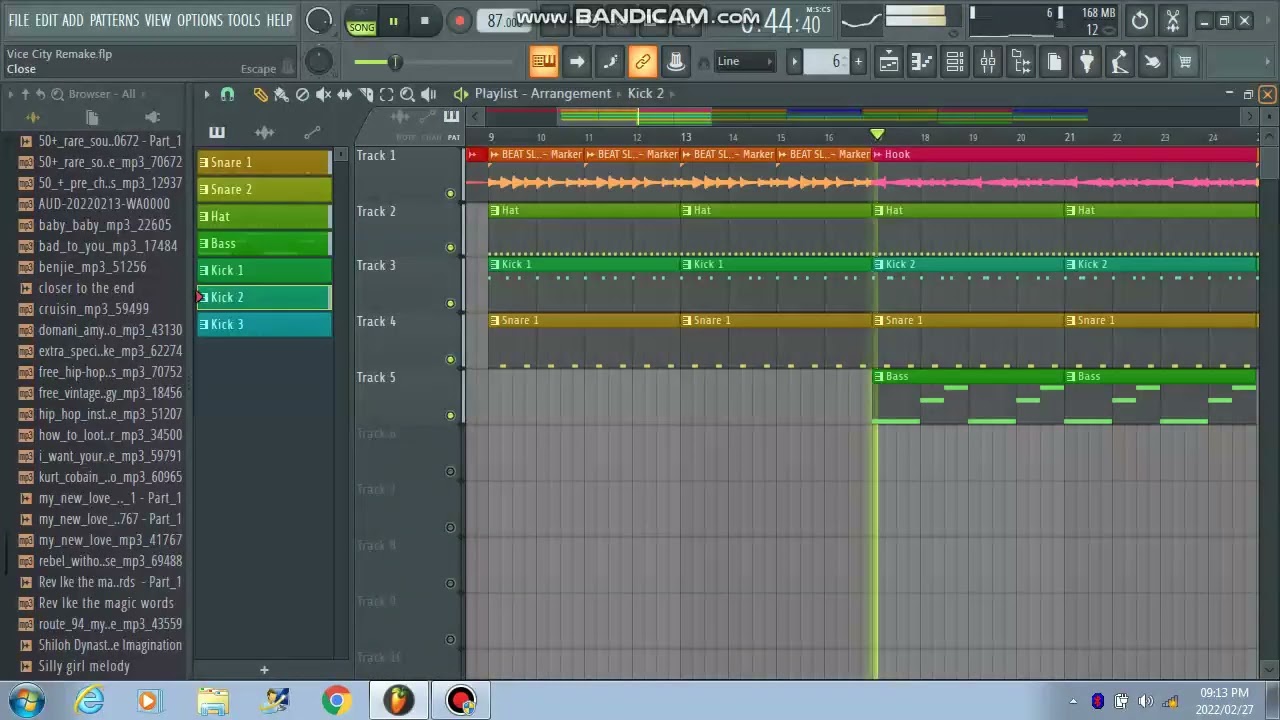Click the one-click audio recording scissors icon
Viewport: 1280px width, 720px height.
1173,20
